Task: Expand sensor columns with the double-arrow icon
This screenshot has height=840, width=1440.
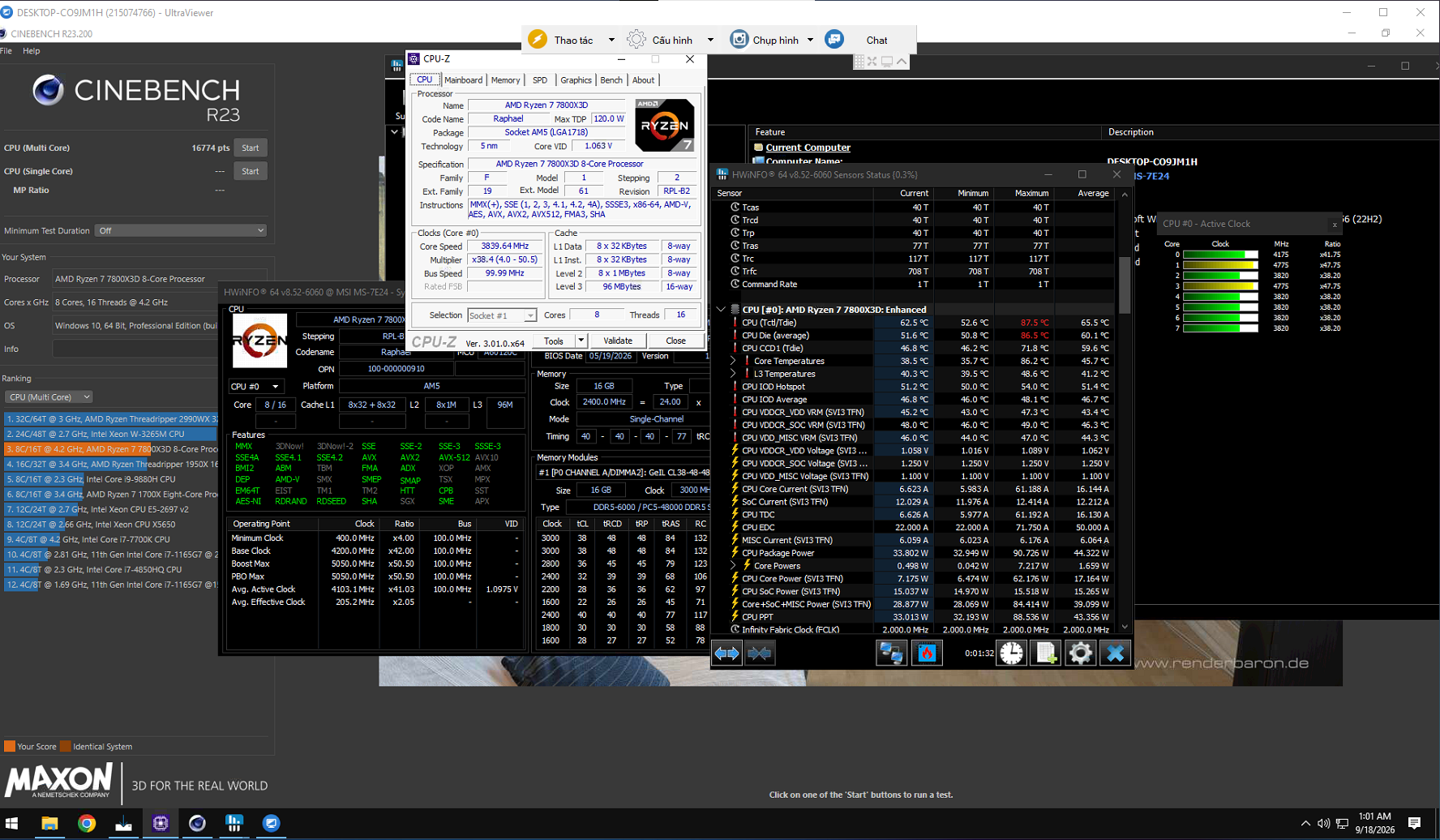Action: pos(726,654)
